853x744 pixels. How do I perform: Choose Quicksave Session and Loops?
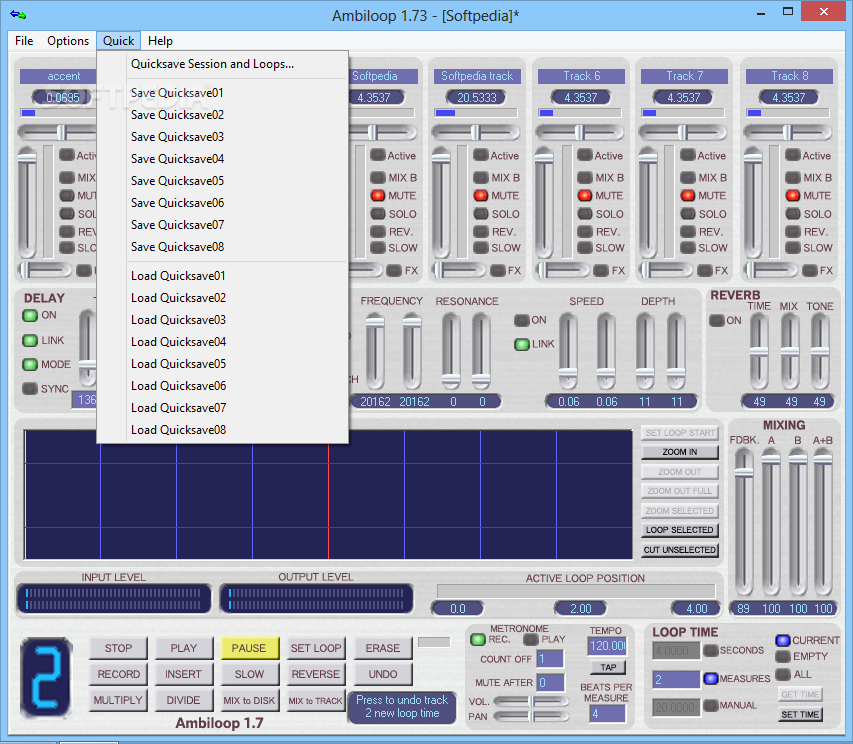coord(212,64)
